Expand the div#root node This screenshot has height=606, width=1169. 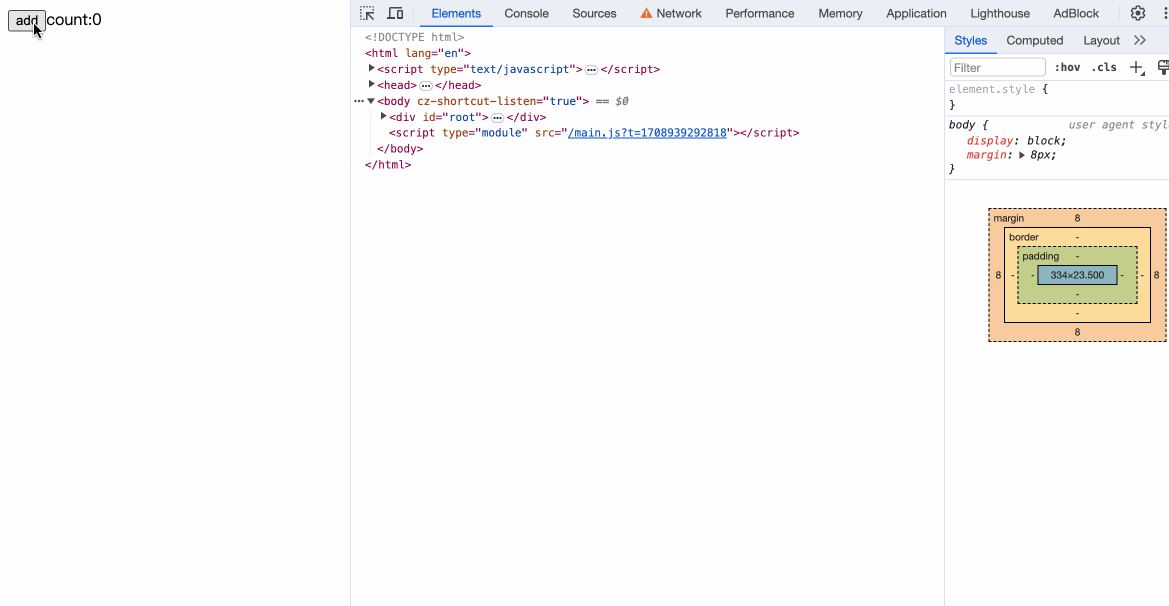(x=384, y=117)
